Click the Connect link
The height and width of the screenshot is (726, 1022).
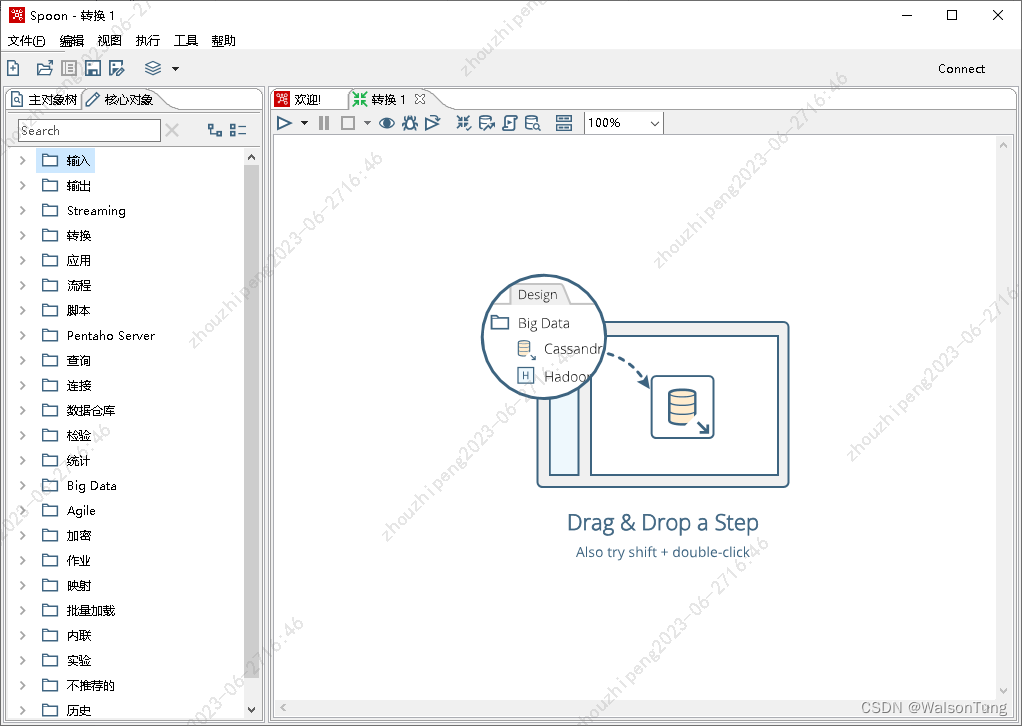[961, 69]
